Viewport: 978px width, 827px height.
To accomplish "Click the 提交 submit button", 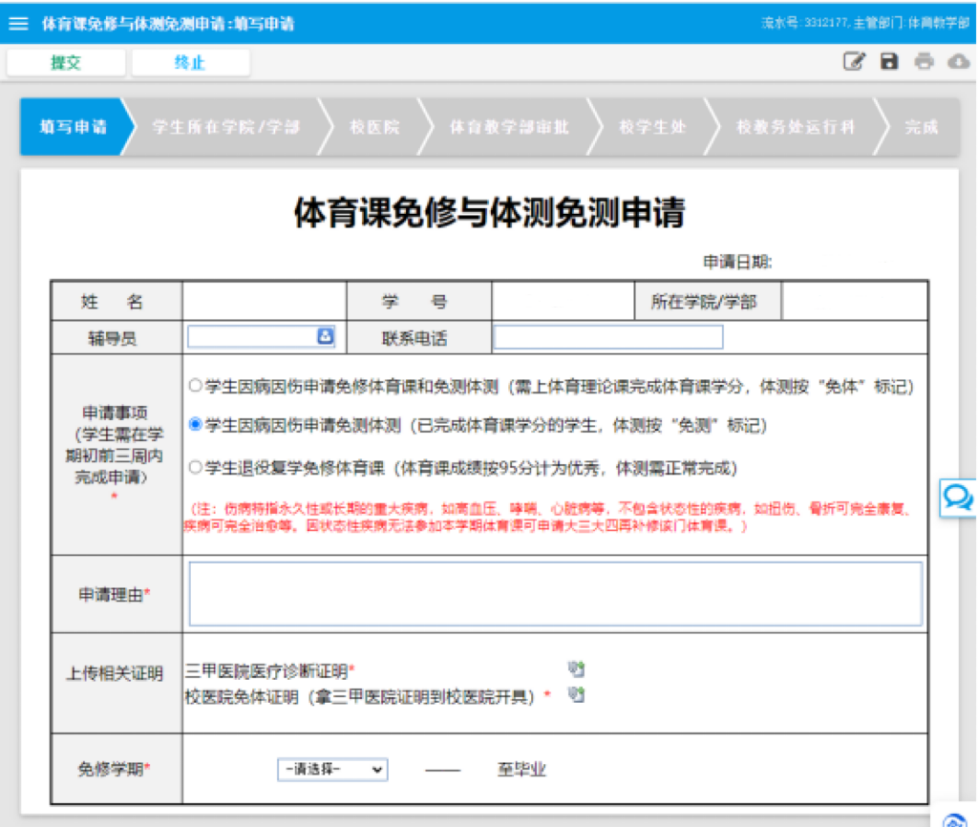I will pyautogui.click(x=66, y=62).
